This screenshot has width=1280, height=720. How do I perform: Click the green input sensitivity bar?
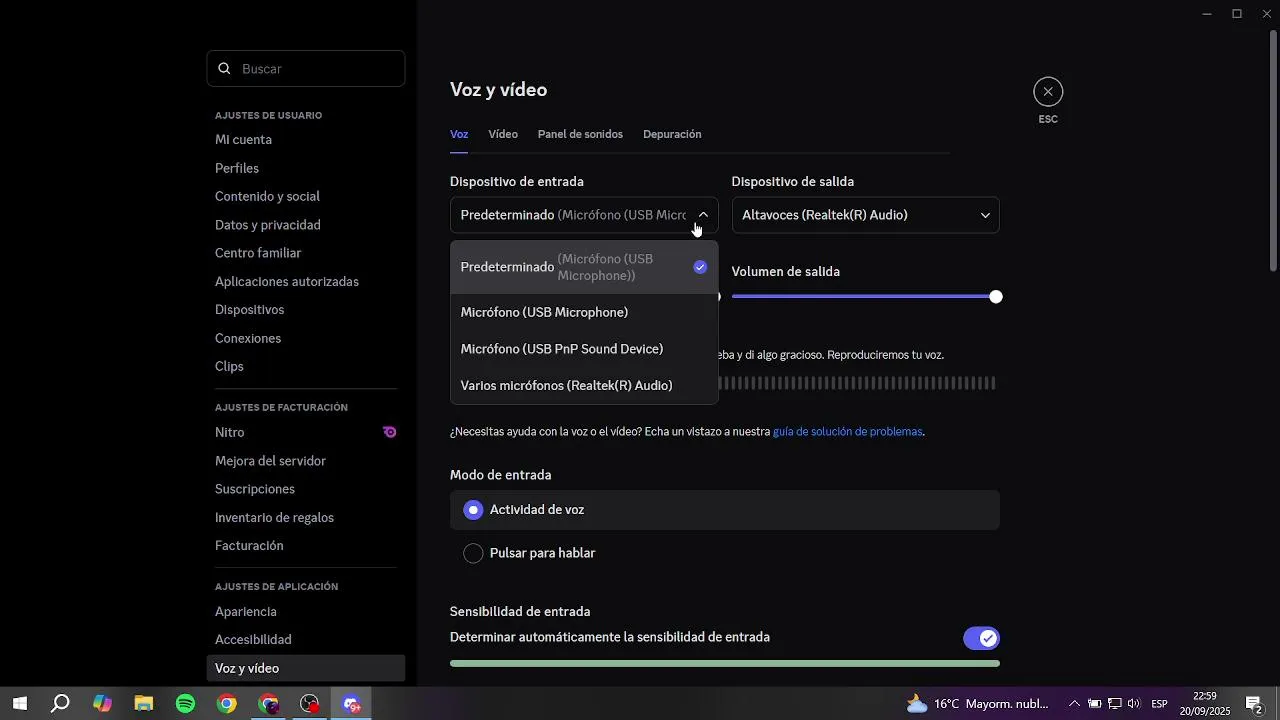coord(724,663)
